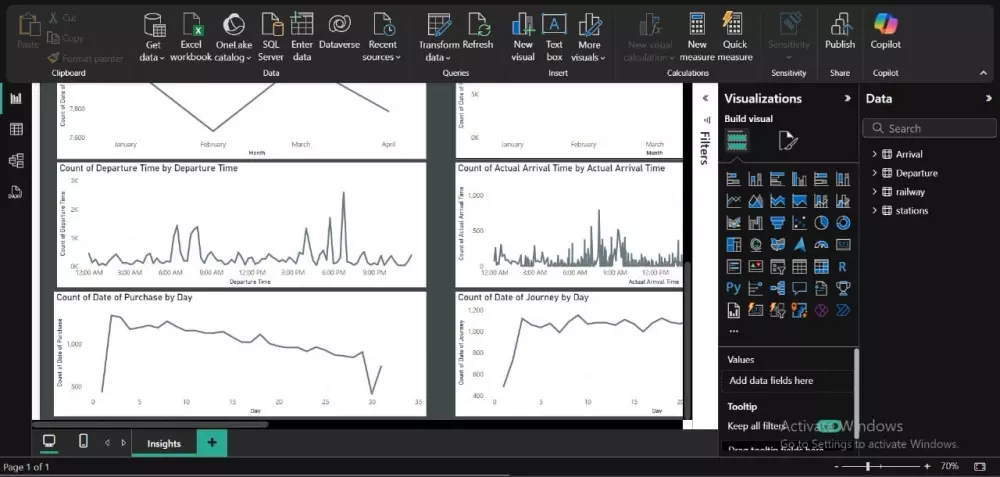This screenshot has width=1000, height=477.
Task: Click the Search field in Data pane
Action: (x=929, y=128)
